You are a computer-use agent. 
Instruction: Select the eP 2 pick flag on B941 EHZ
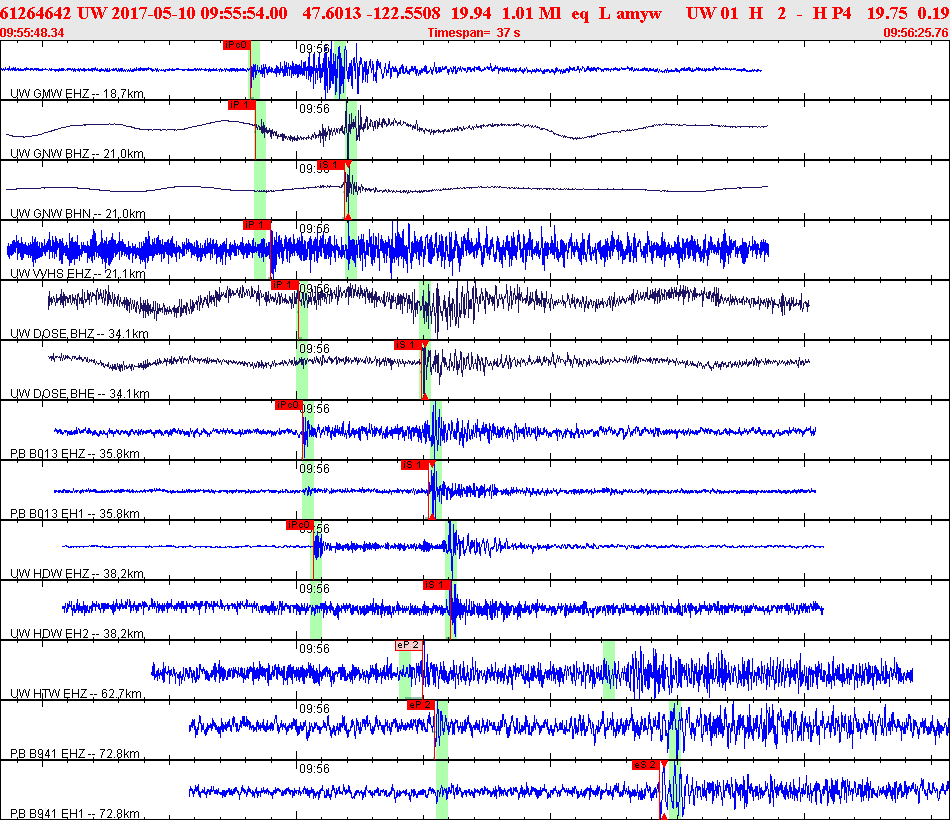pyautogui.click(x=420, y=705)
